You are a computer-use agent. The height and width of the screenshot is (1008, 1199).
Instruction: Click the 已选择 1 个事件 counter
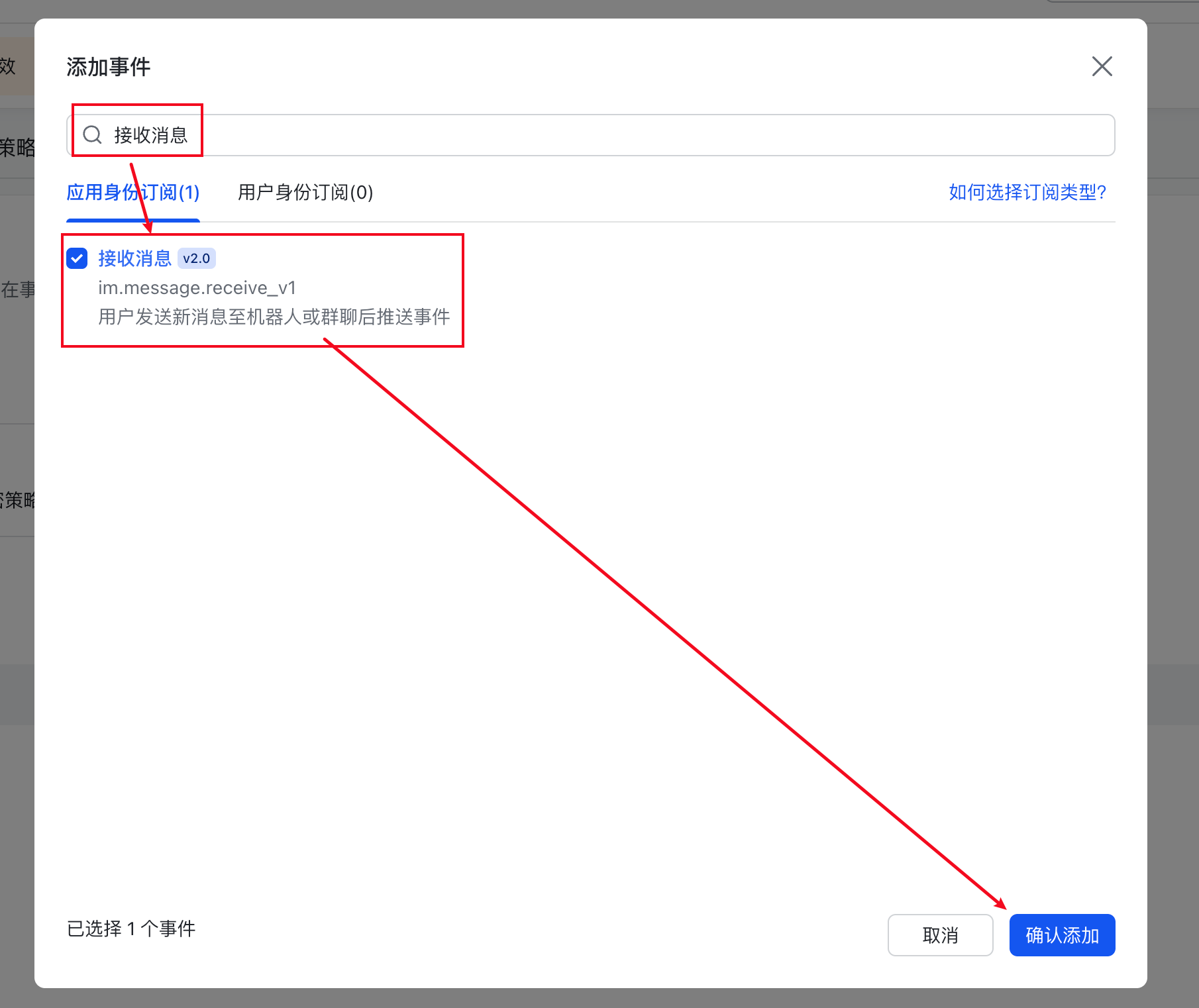point(131,929)
